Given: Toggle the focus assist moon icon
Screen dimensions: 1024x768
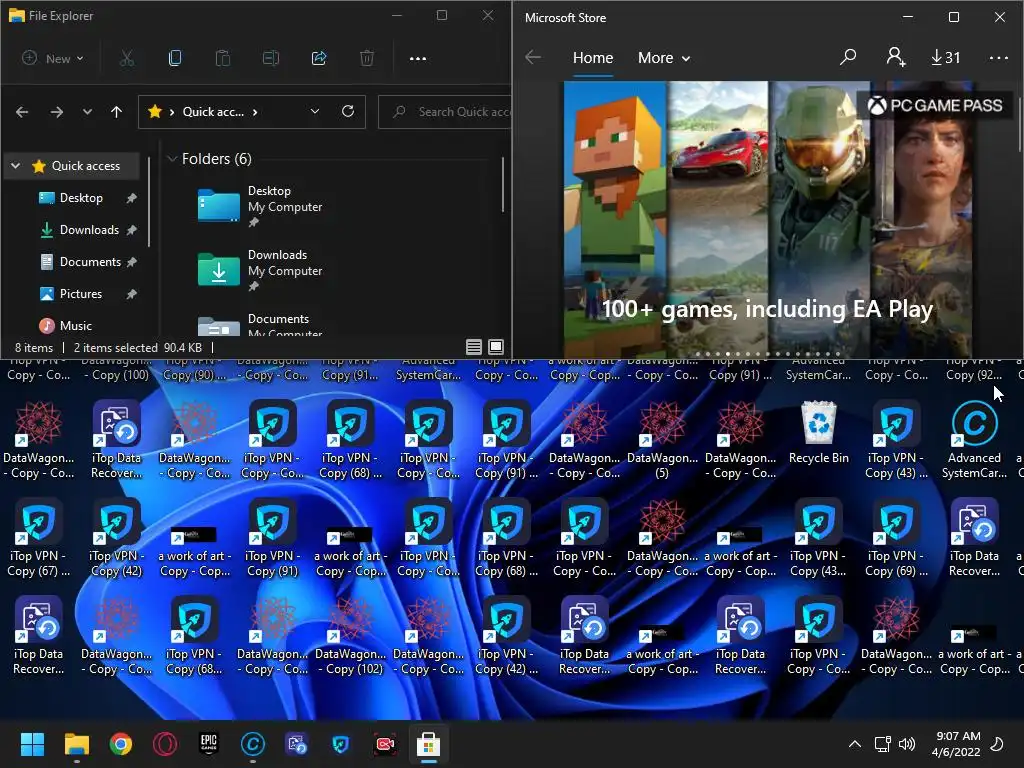Looking at the screenshot, I should click(997, 744).
